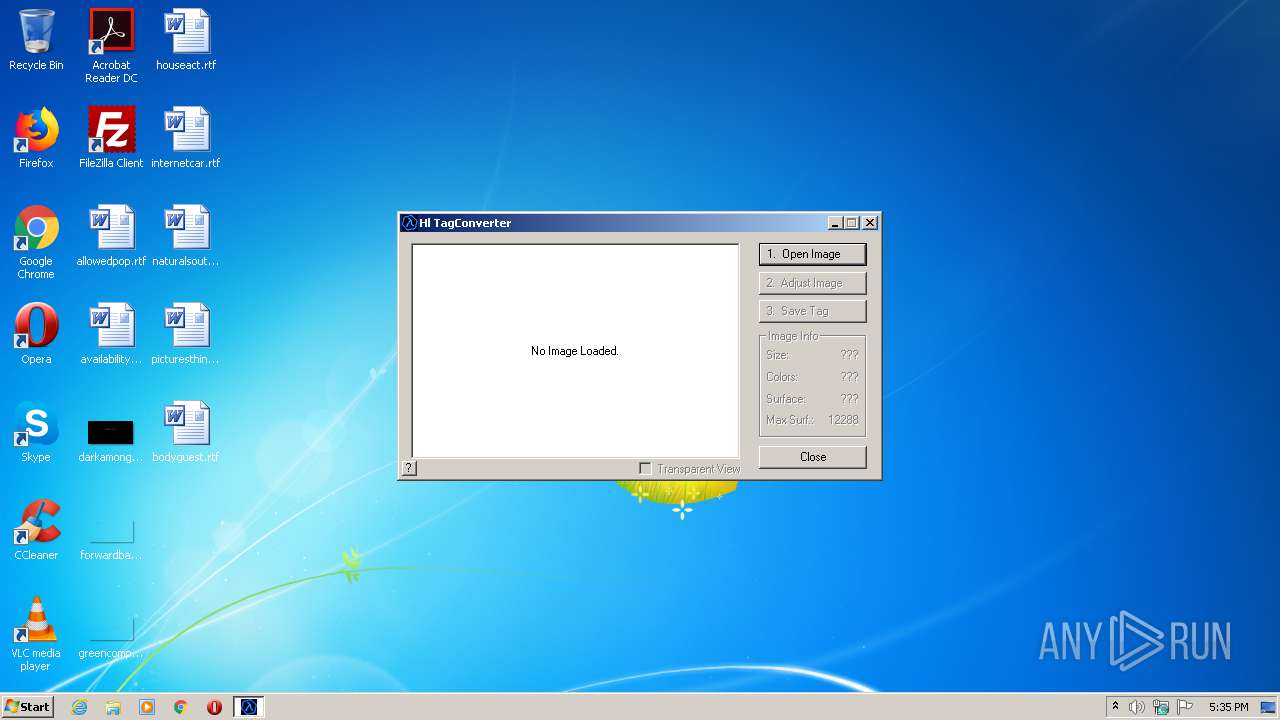Click the Hl TagConverter title bar icon
The image size is (1280, 720).
pos(409,223)
